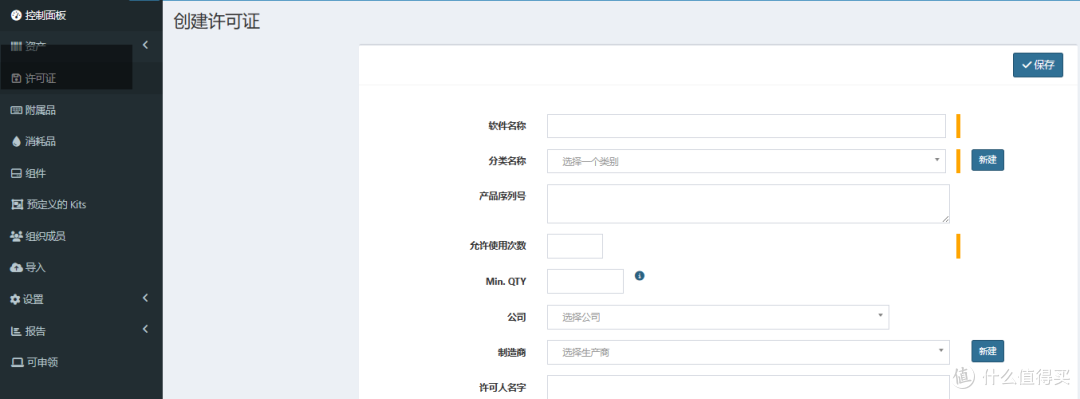
Task: Click the keyboard icon beside 附属品
Action: 17,110
